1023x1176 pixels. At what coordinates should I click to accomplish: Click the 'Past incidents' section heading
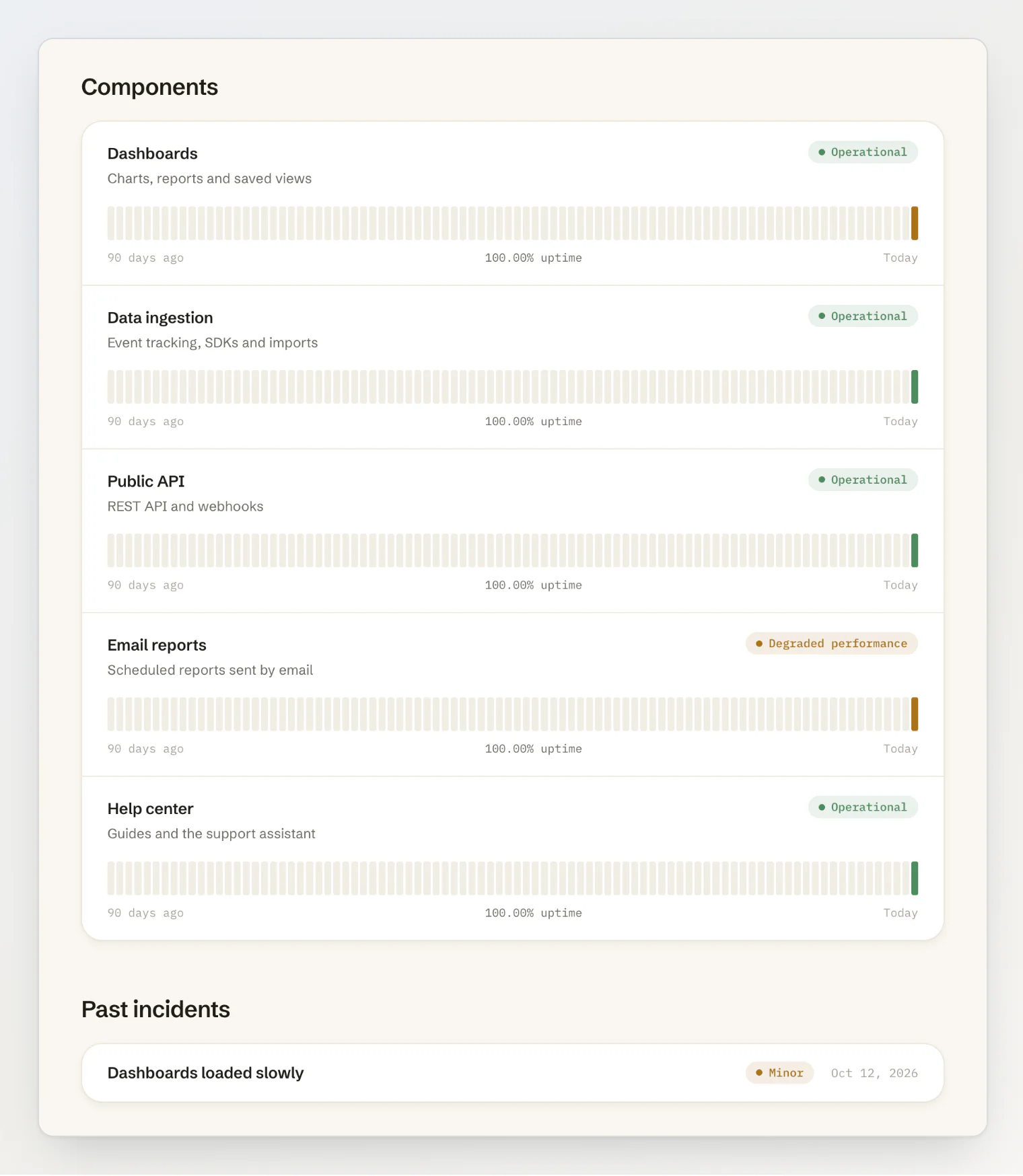pyautogui.click(x=155, y=1010)
